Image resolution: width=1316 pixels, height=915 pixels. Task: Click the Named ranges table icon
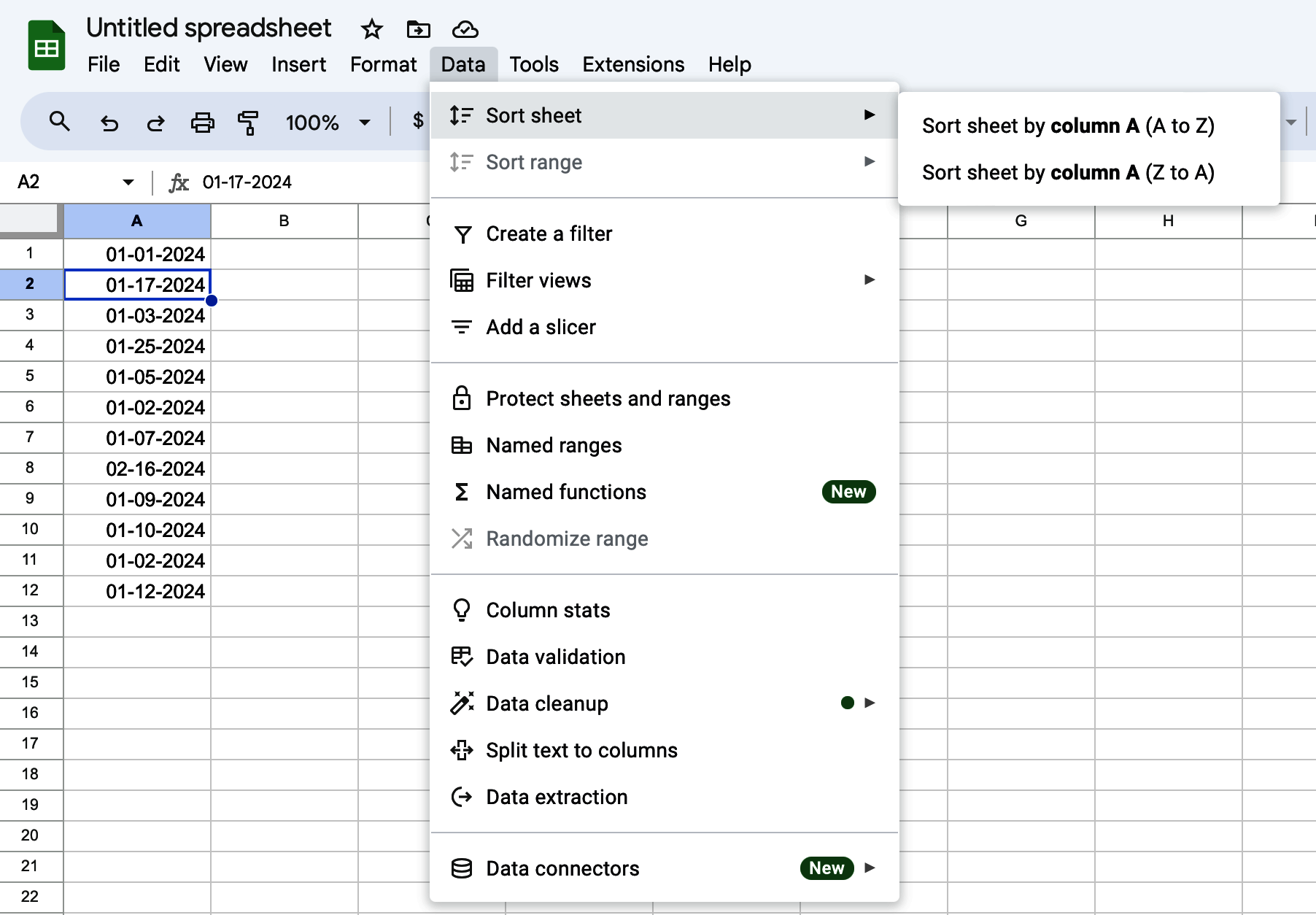click(461, 445)
